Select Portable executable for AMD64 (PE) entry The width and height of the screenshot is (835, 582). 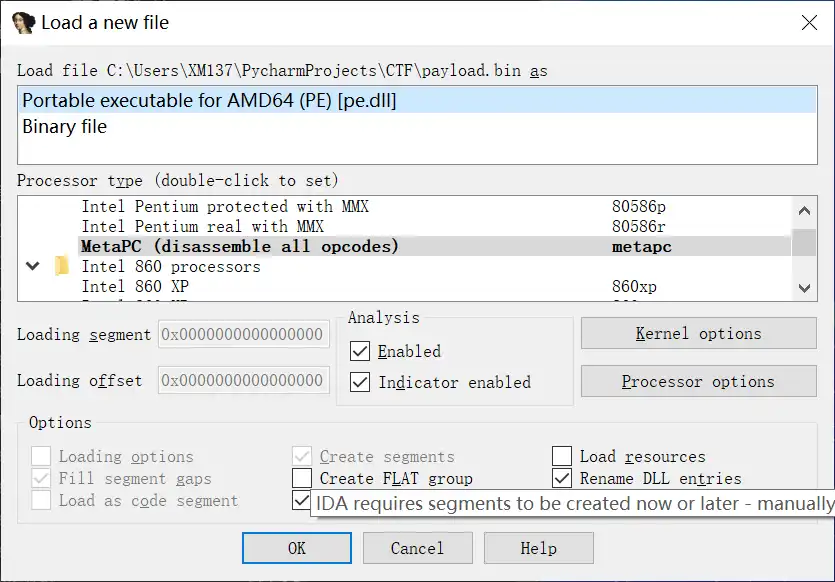click(x=209, y=101)
